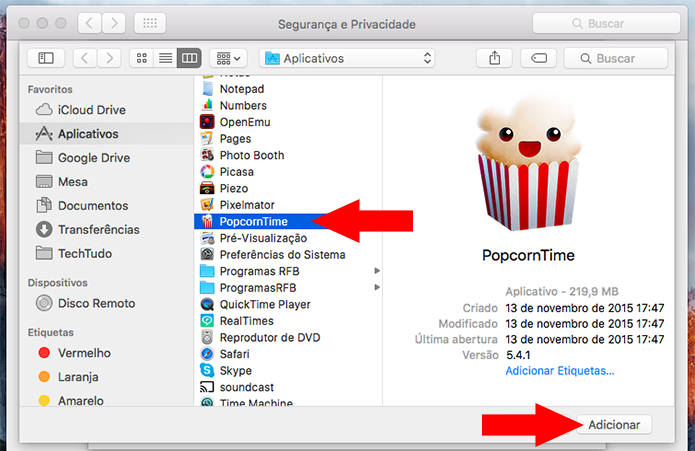Select soundcast in the app list
The width and height of the screenshot is (695, 451).
coord(288,387)
